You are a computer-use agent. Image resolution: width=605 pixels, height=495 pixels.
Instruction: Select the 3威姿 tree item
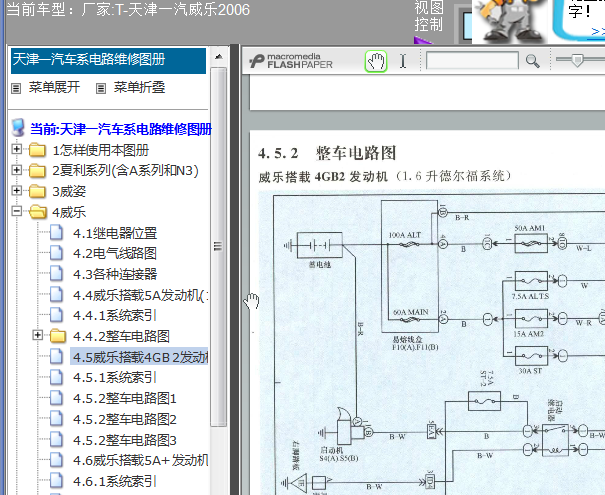[69, 191]
